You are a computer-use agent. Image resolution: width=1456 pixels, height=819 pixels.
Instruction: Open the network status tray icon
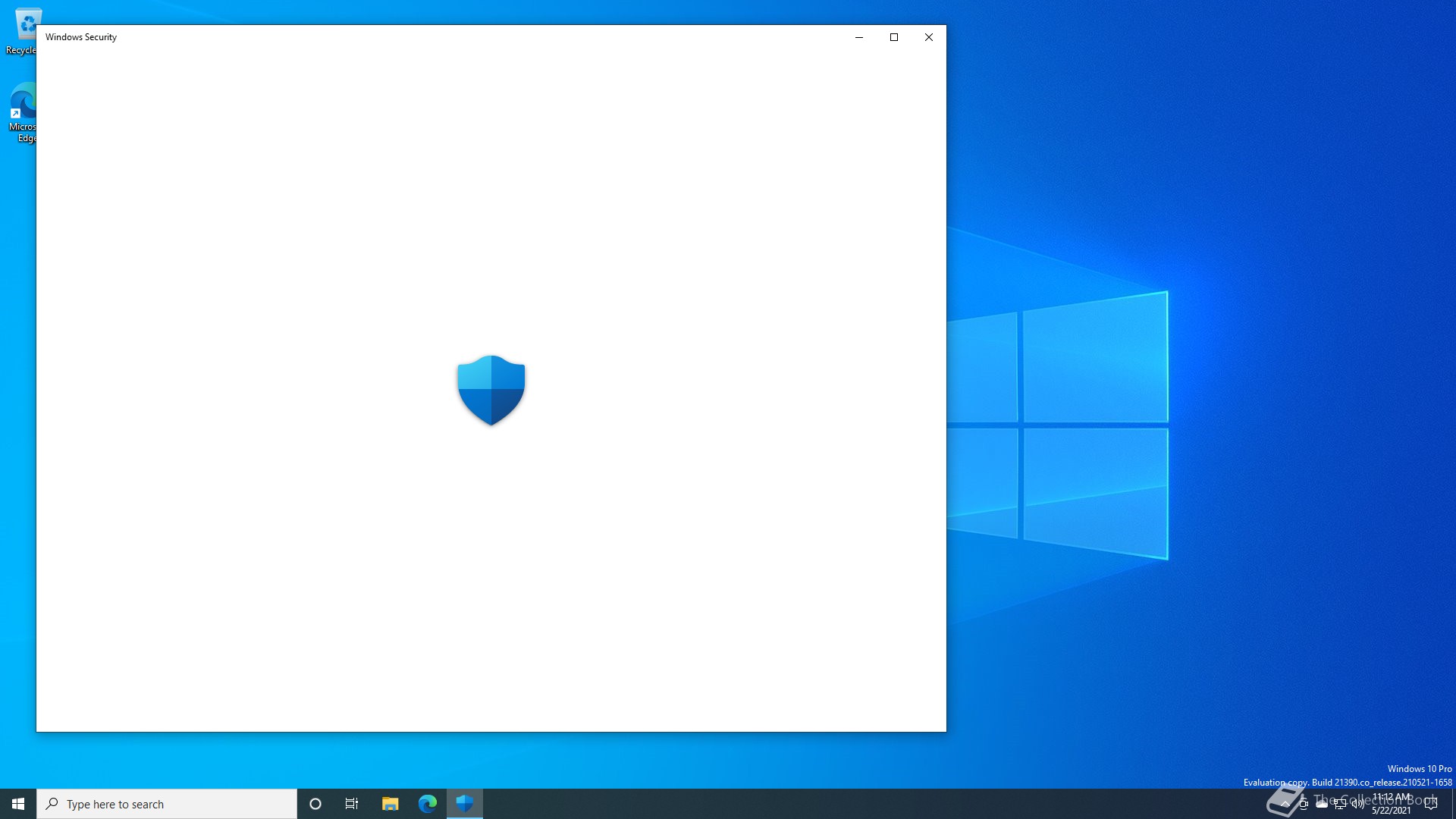pos(1339,804)
